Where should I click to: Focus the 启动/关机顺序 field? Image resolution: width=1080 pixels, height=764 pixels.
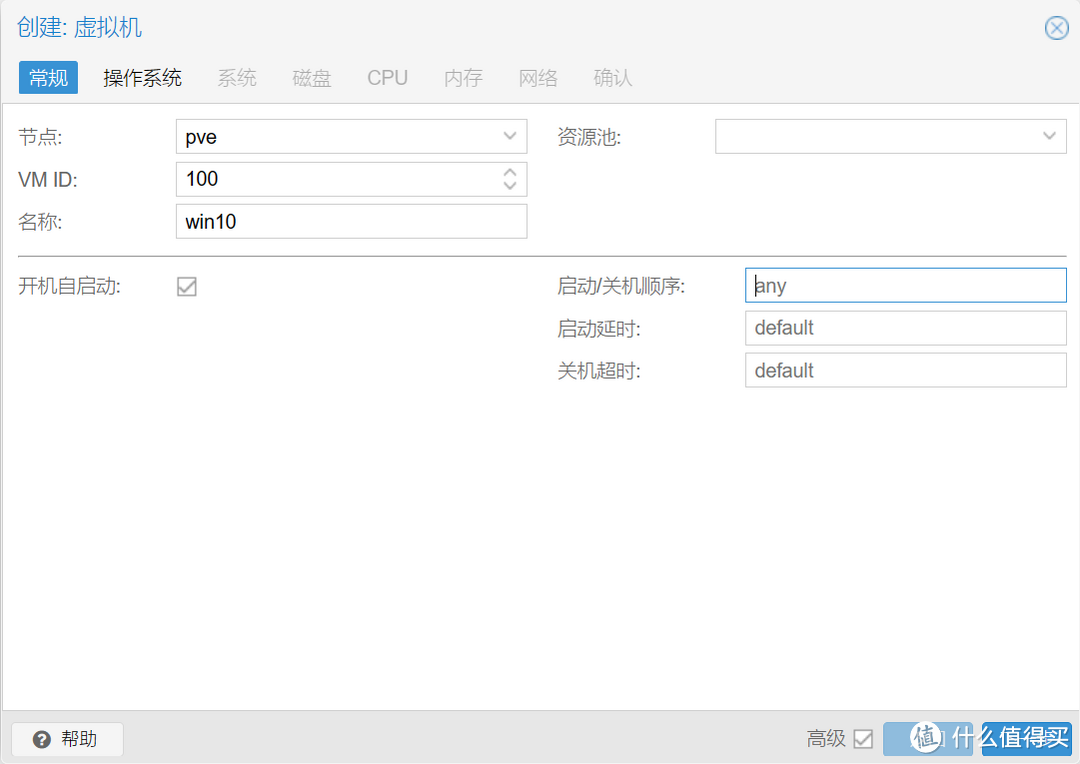(x=906, y=285)
